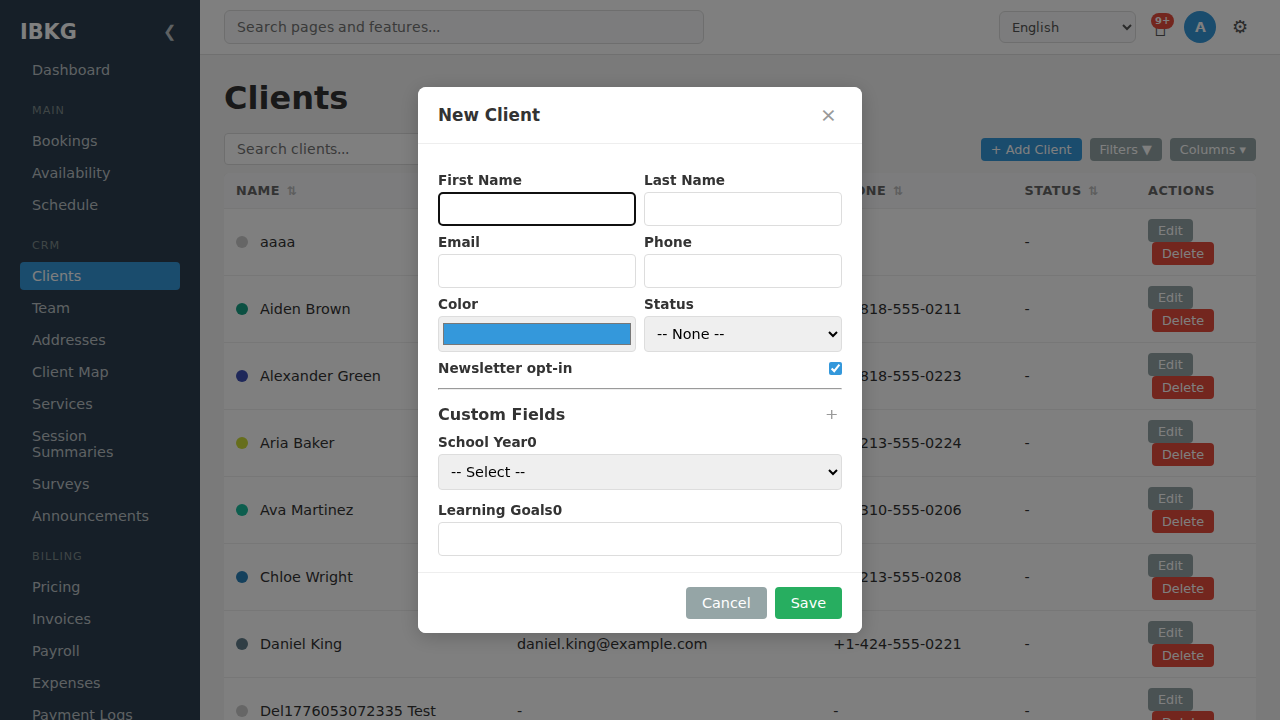Select the Clients sidebar item
This screenshot has height=720, width=1280.
100,276
